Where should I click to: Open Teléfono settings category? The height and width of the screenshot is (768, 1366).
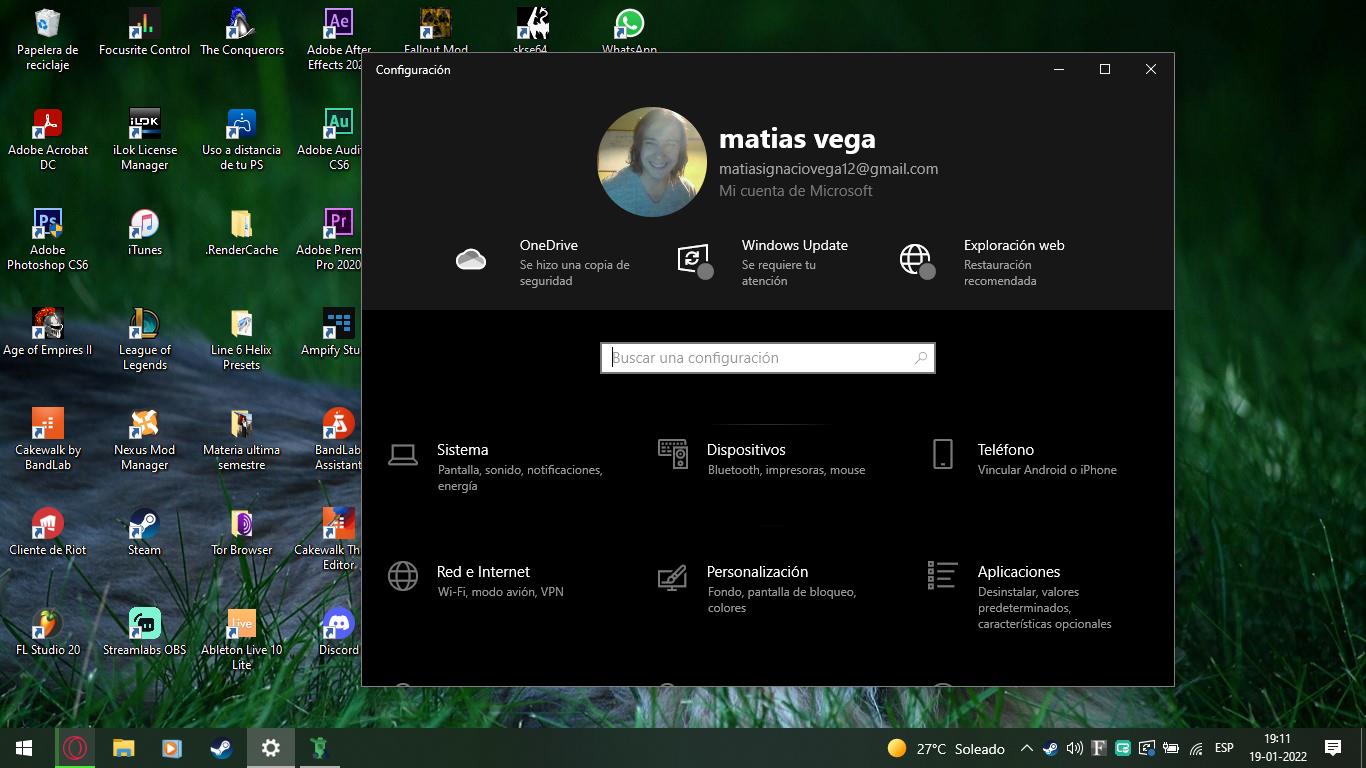[1005, 451]
